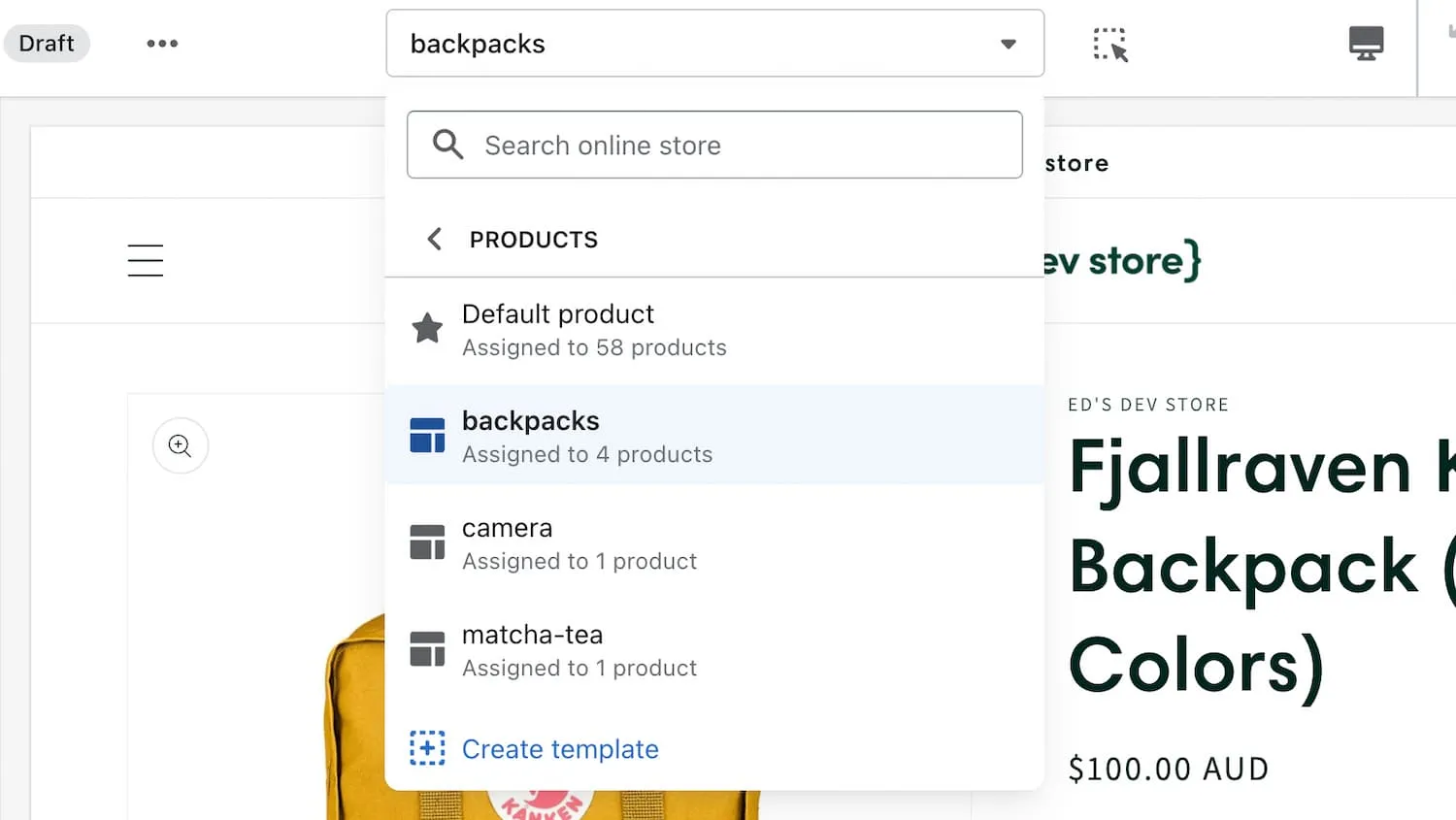
Task: Go back using the PRODUCTS chevron
Action: [435, 239]
